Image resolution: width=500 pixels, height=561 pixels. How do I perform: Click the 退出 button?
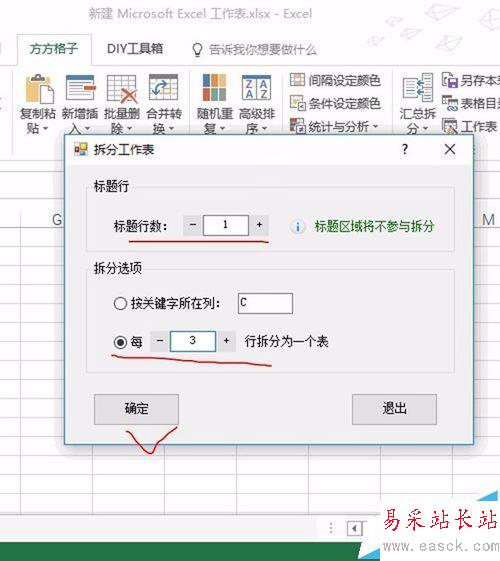(394, 409)
